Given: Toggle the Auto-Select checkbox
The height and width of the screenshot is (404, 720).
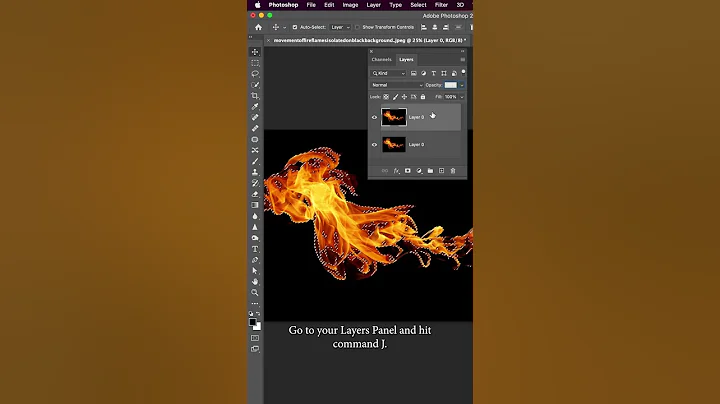Looking at the screenshot, I should tap(295, 28).
